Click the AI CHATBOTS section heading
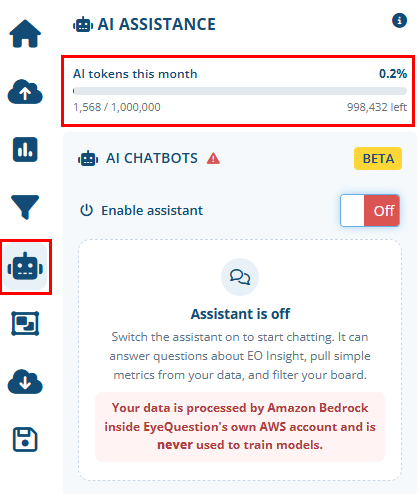This screenshot has height=494, width=418. (152, 158)
